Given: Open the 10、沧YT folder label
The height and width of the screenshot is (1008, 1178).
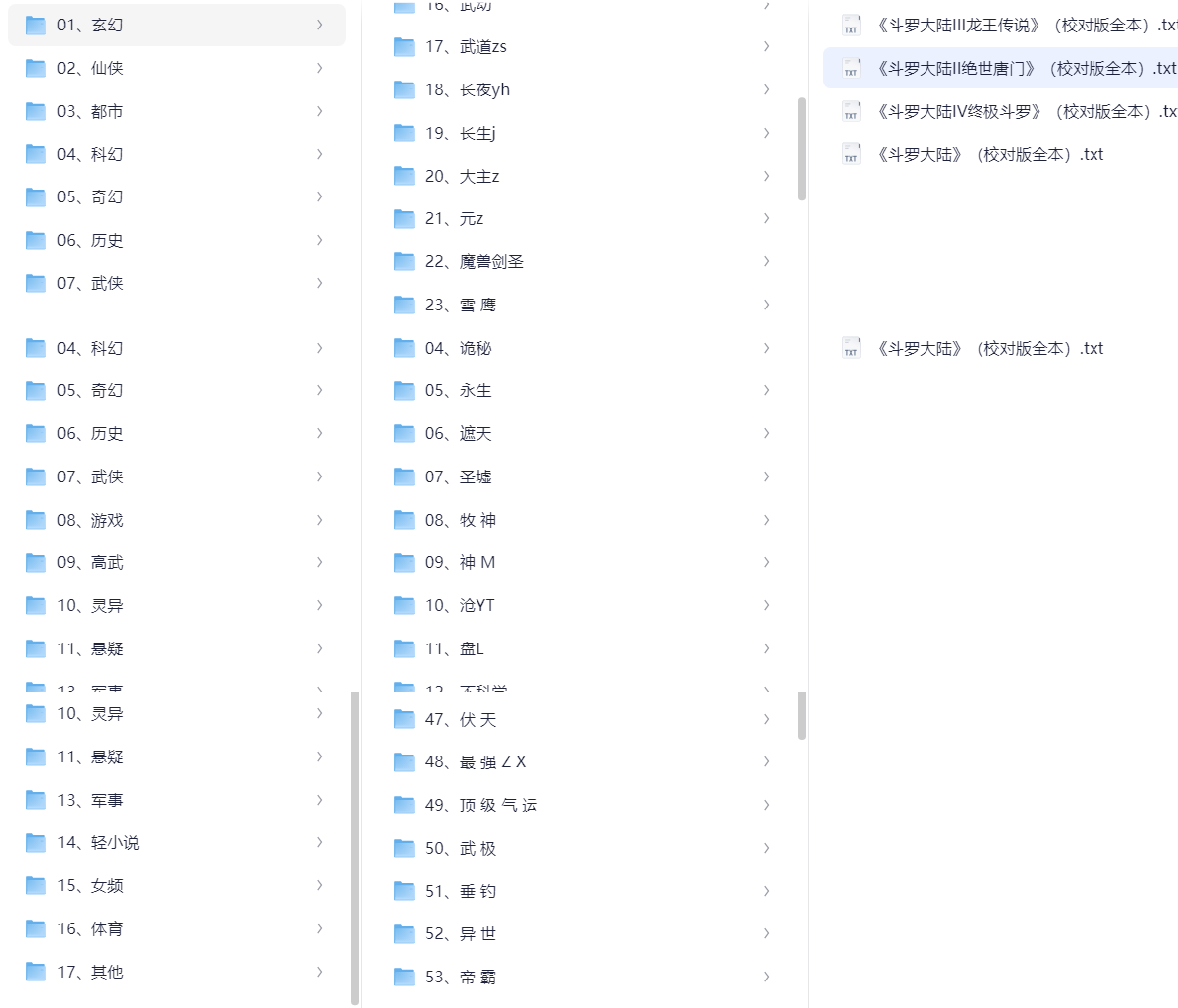Looking at the screenshot, I should (460, 605).
